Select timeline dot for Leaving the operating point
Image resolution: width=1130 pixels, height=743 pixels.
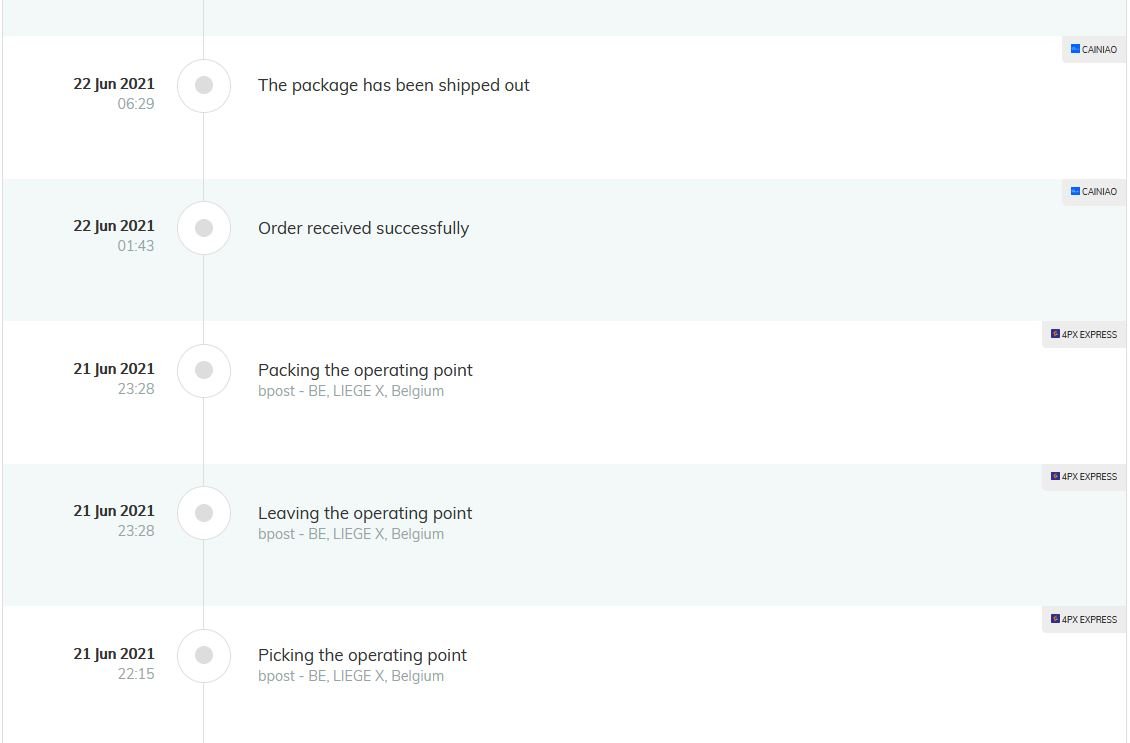tap(204, 512)
